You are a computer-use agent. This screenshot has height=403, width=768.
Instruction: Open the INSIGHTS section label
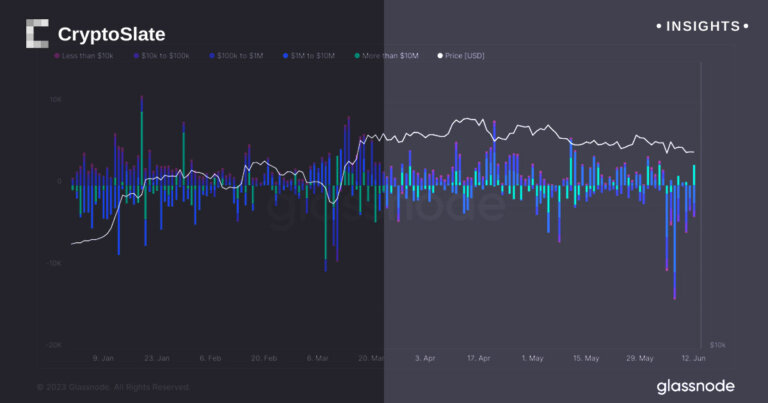698,26
